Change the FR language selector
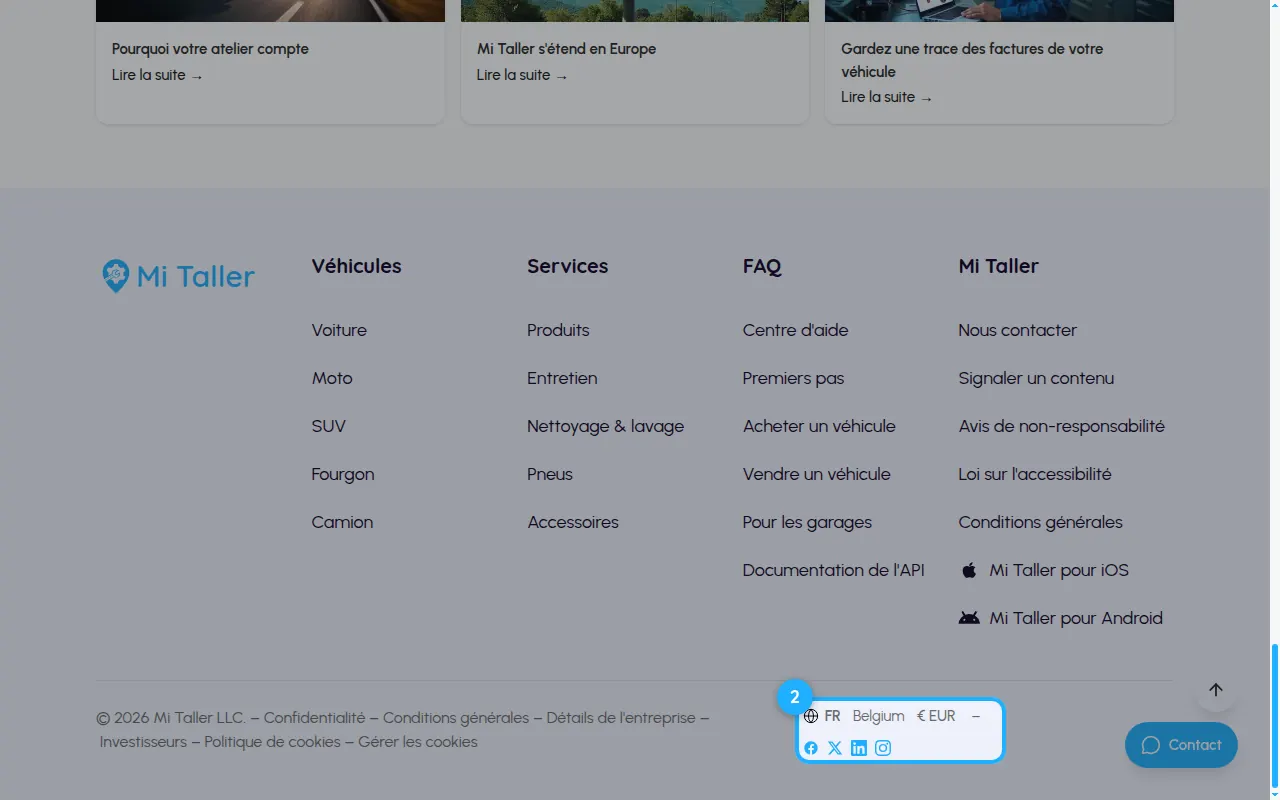Screen dimensions: 1280x800 [833, 716]
